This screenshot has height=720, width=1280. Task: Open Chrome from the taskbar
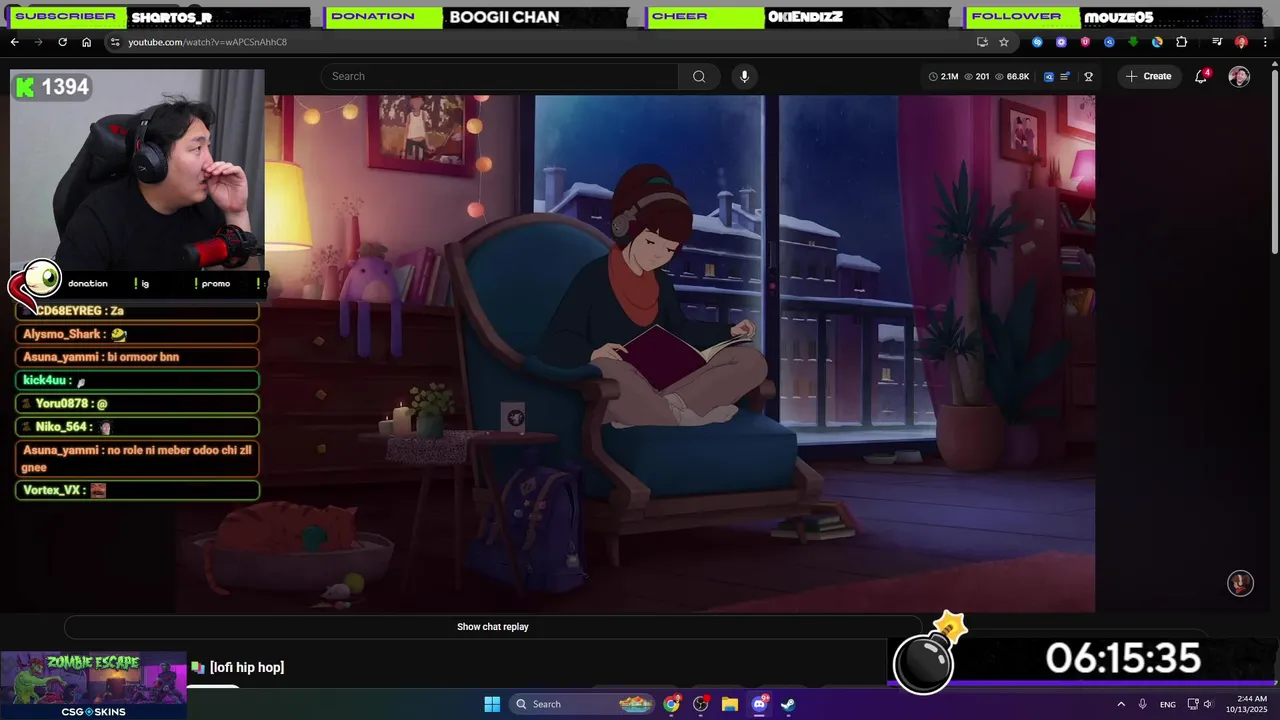pos(671,704)
